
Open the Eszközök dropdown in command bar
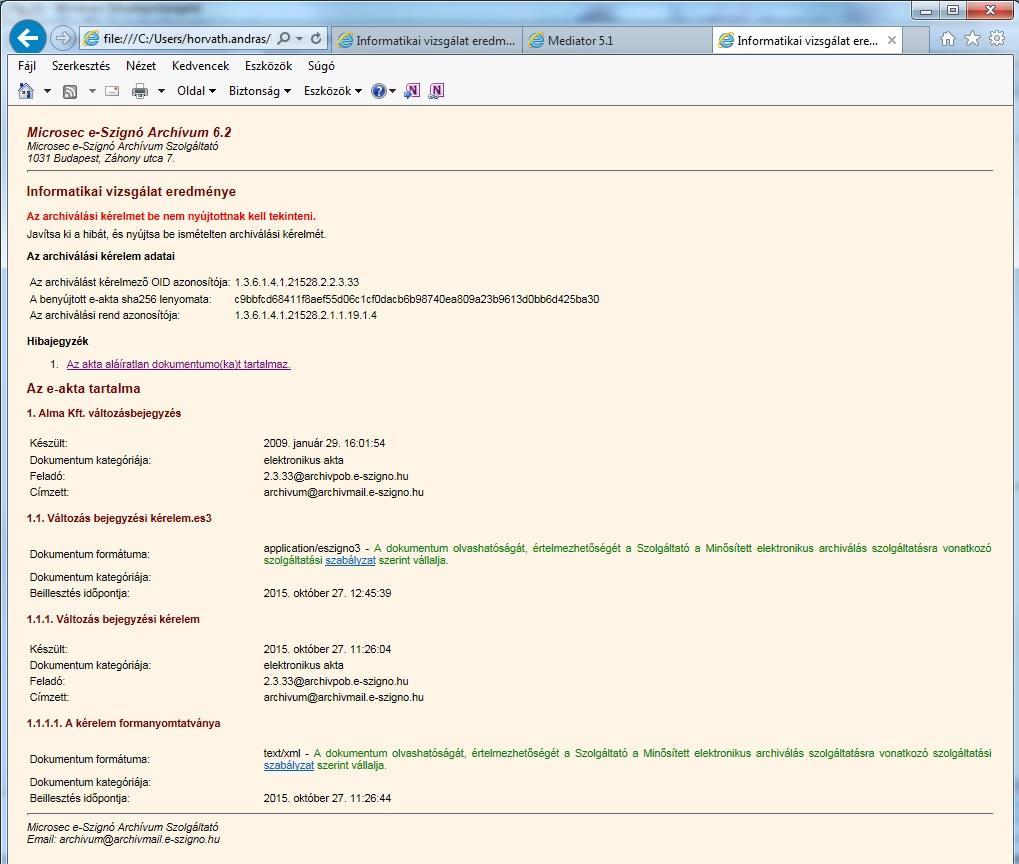coord(333,91)
